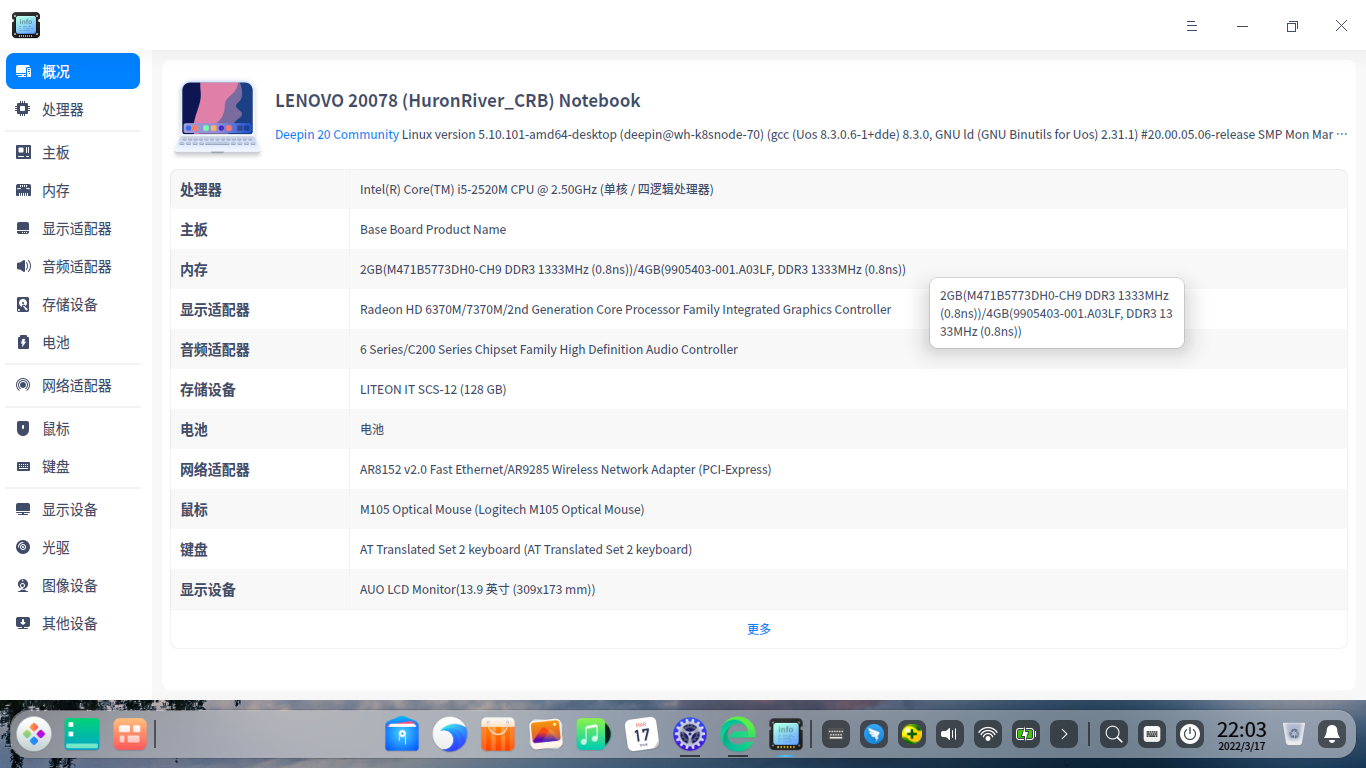1366x768 pixels.
Task: Click the 鼠标 mouse sidebar icon
Action: pyautogui.click(x=23, y=428)
